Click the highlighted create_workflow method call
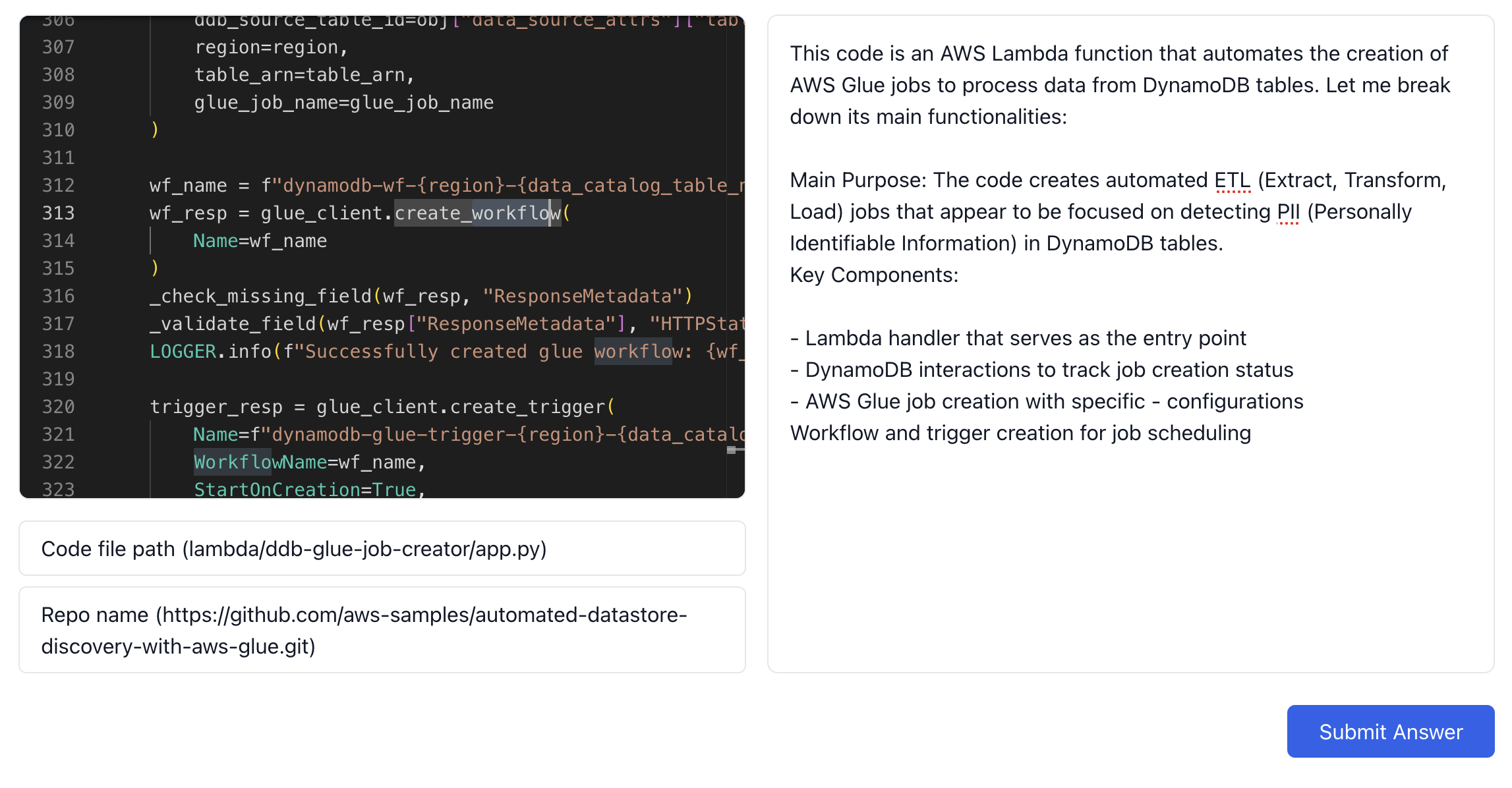Viewport: 1512px width, 788px height. (477, 213)
